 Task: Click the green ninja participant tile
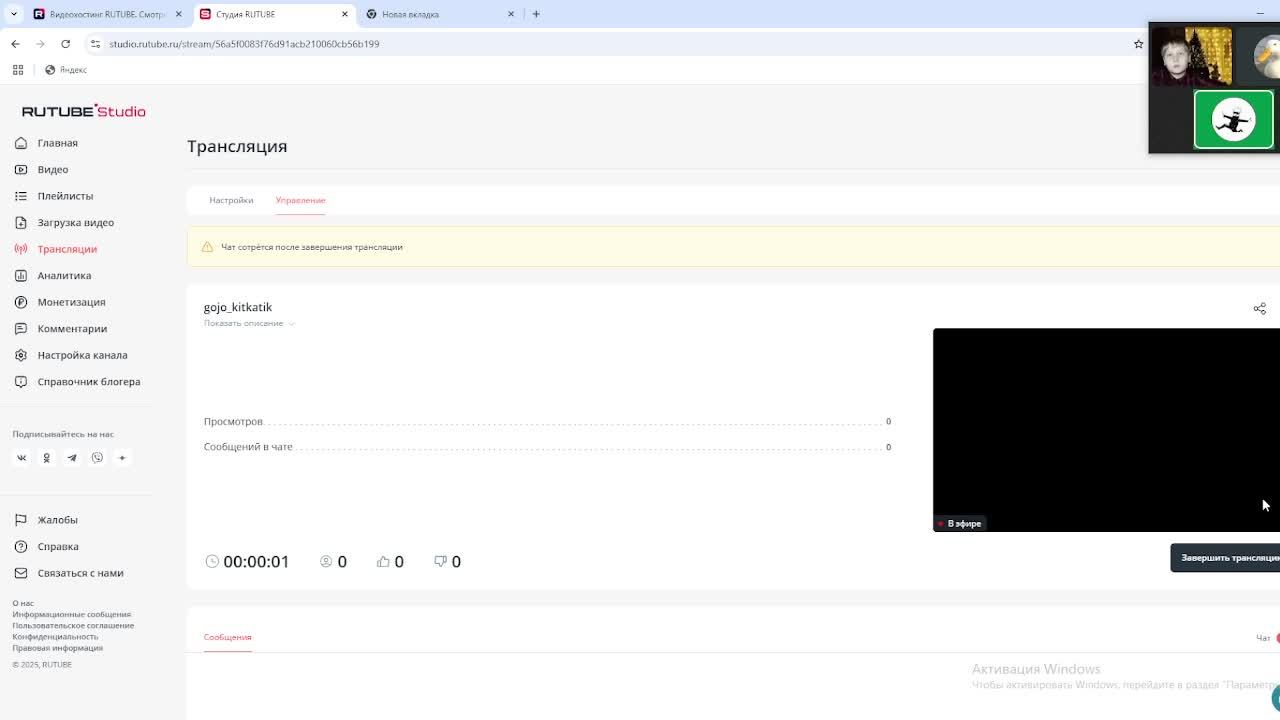coord(1234,119)
